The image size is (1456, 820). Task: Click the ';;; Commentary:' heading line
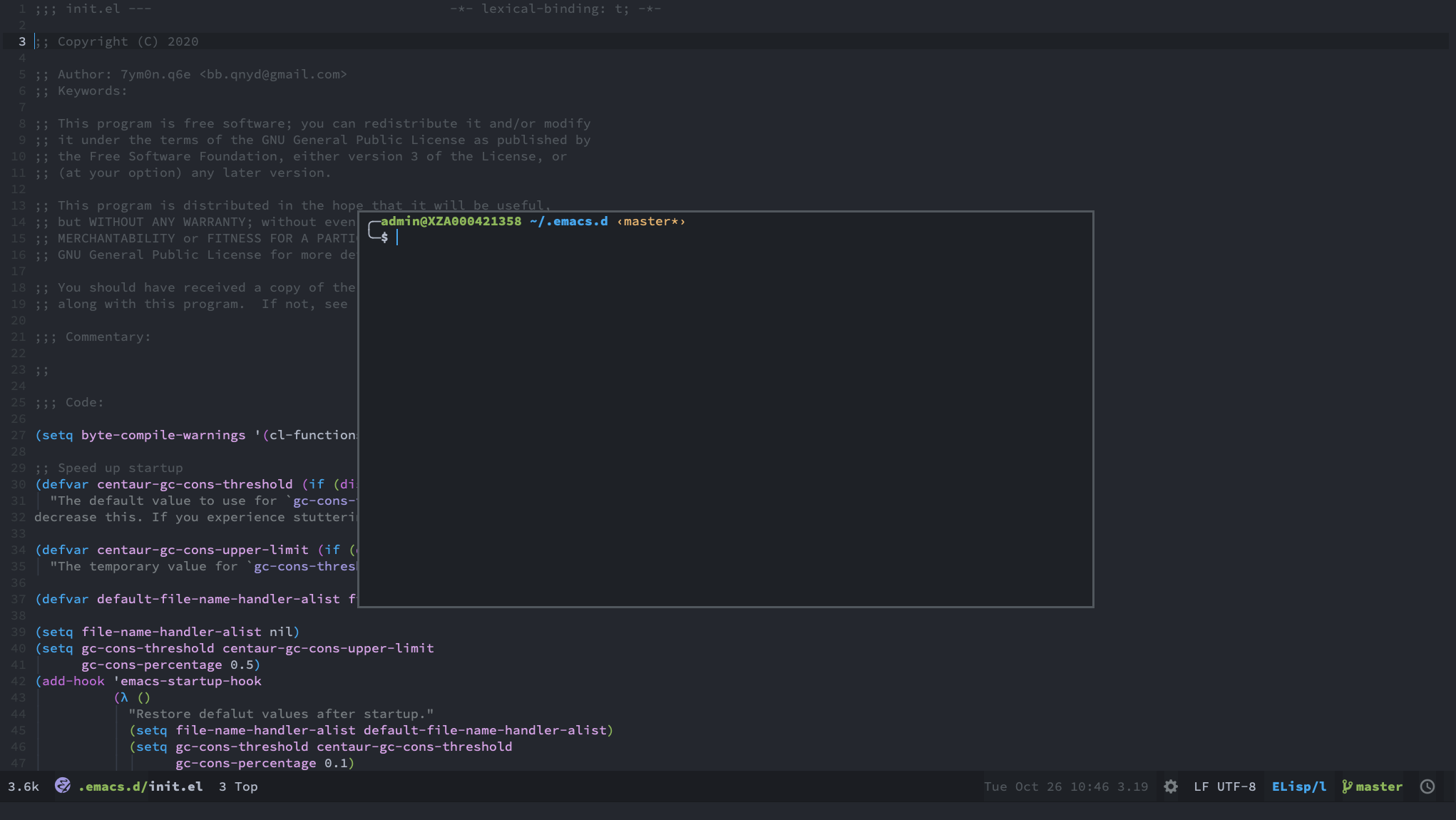click(x=93, y=337)
